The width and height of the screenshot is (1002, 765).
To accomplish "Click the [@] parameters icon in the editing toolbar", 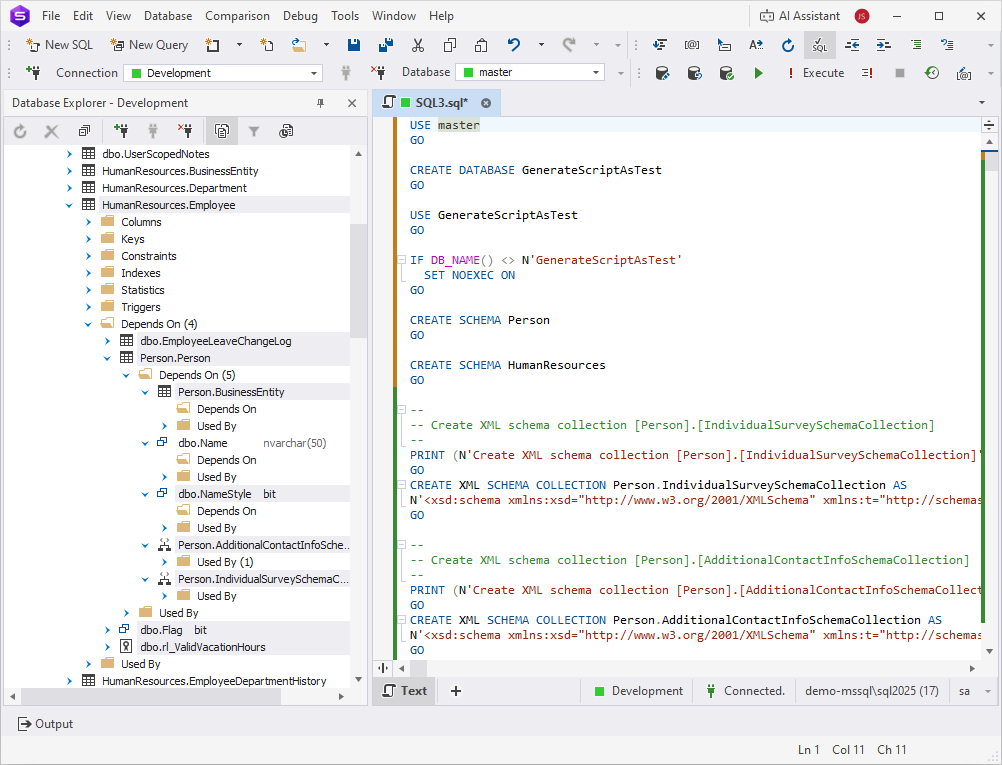I will tap(691, 45).
